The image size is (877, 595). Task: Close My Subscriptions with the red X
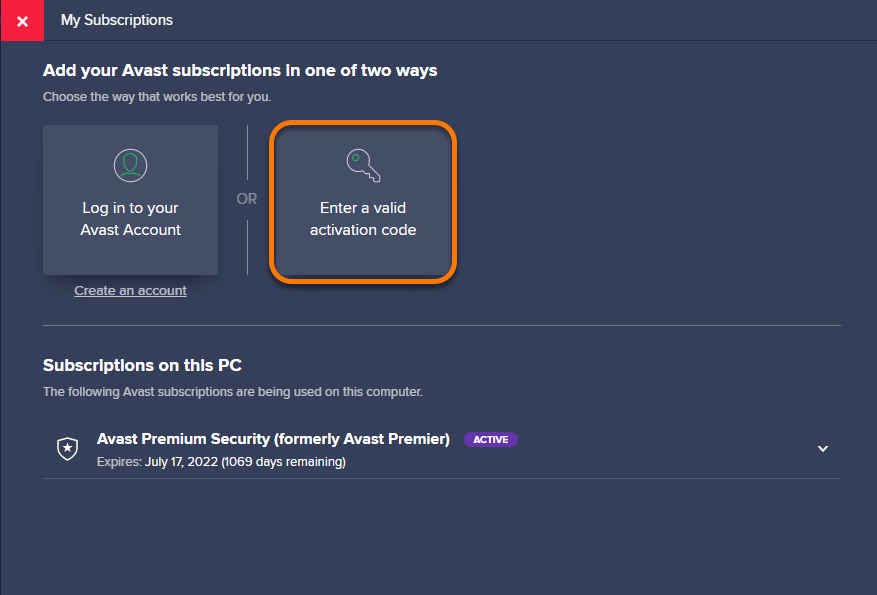point(22,21)
